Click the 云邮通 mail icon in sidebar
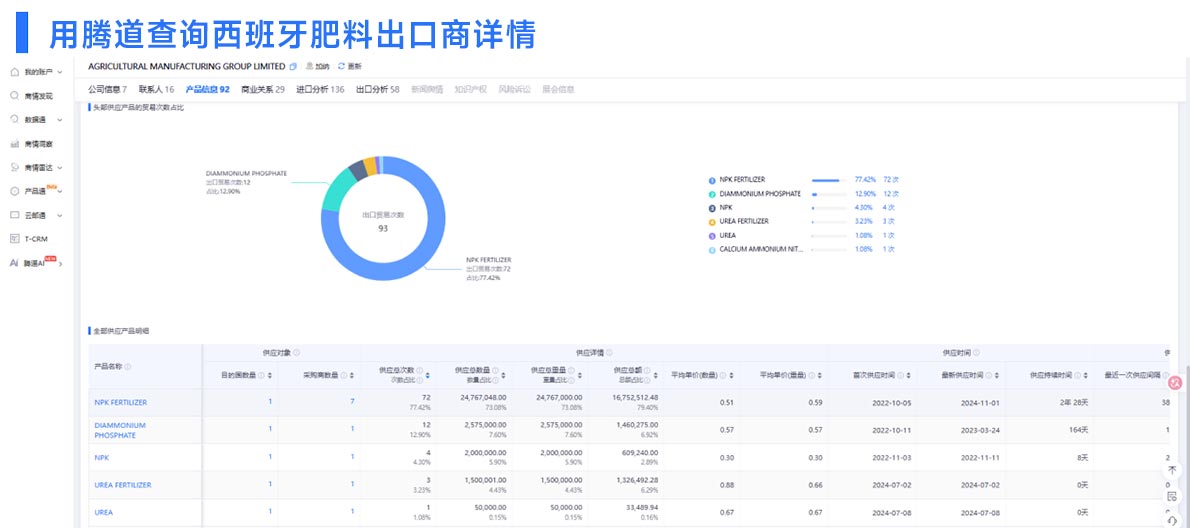Image resolution: width=1190 pixels, height=528 pixels. click(14, 215)
